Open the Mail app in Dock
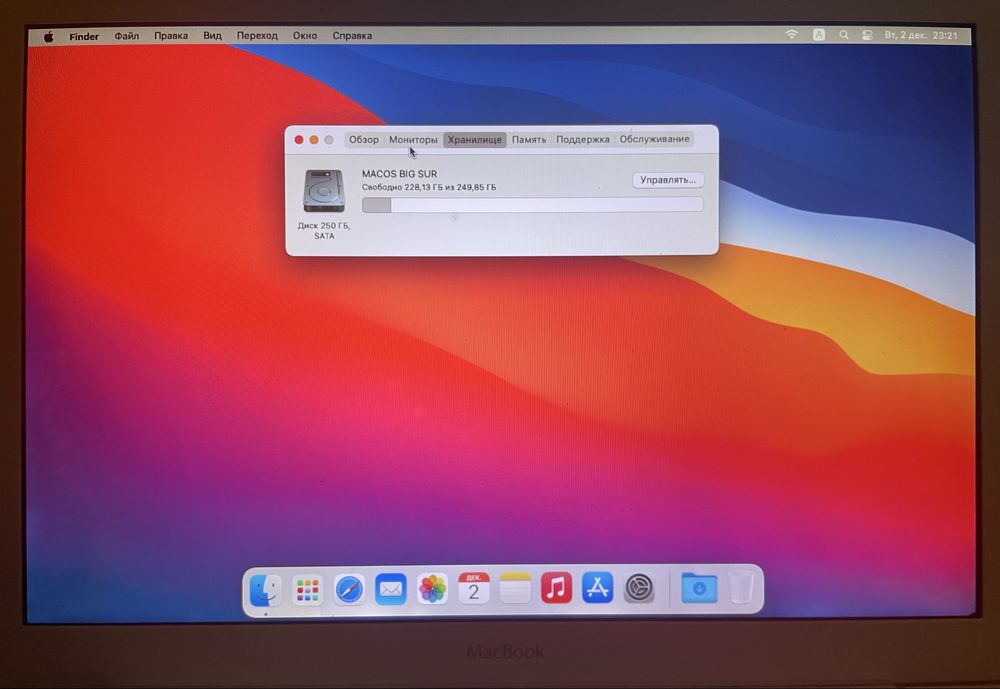 click(391, 588)
